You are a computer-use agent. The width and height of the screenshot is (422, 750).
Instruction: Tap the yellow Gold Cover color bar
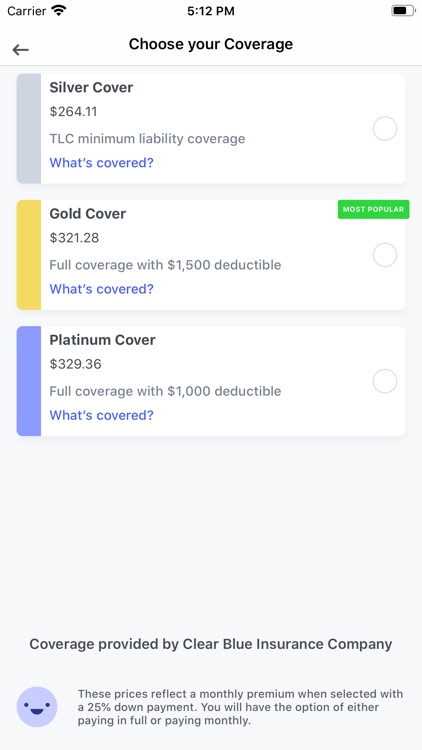tap(29, 255)
